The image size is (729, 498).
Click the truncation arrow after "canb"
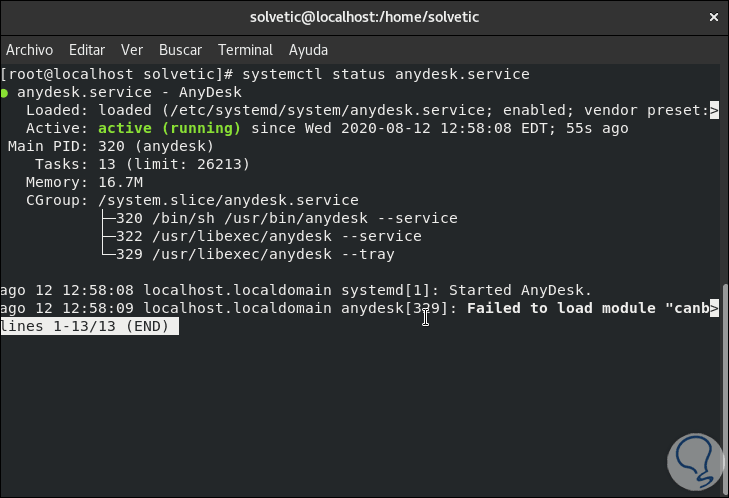714,308
